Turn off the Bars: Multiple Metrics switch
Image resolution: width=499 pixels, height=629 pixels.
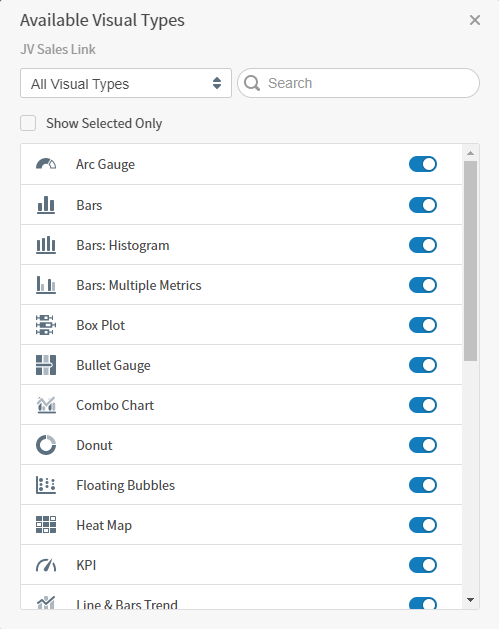[x=423, y=285]
